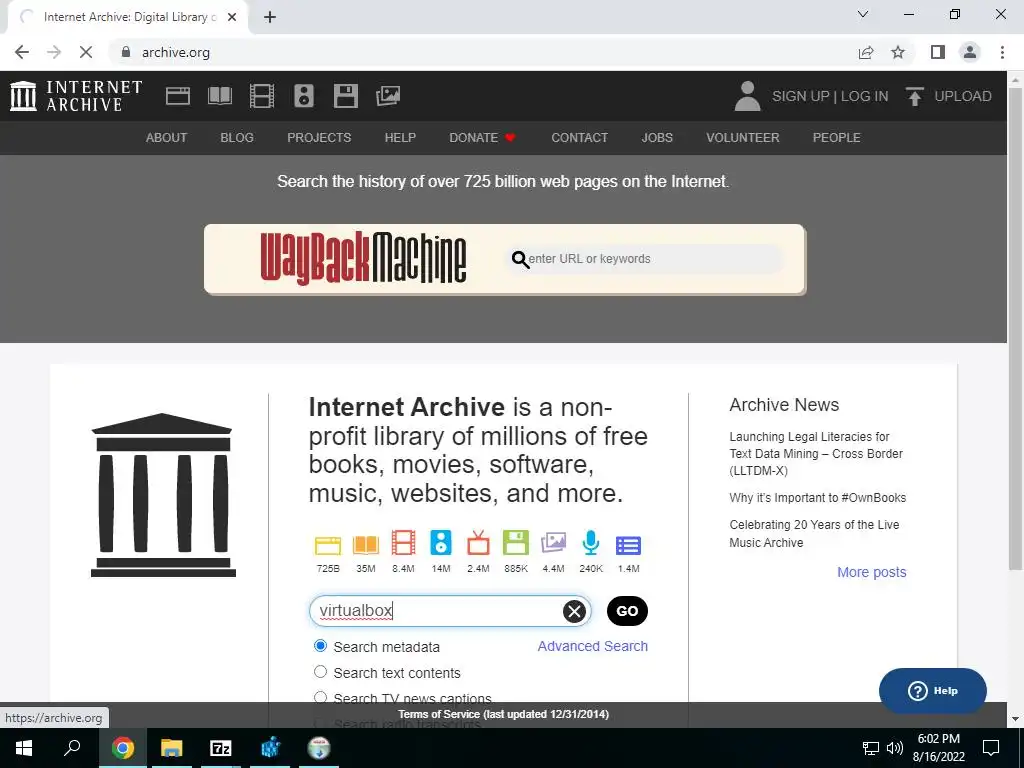Open the DONATE menu item
The height and width of the screenshot is (768, 1024).
(482, 138)
